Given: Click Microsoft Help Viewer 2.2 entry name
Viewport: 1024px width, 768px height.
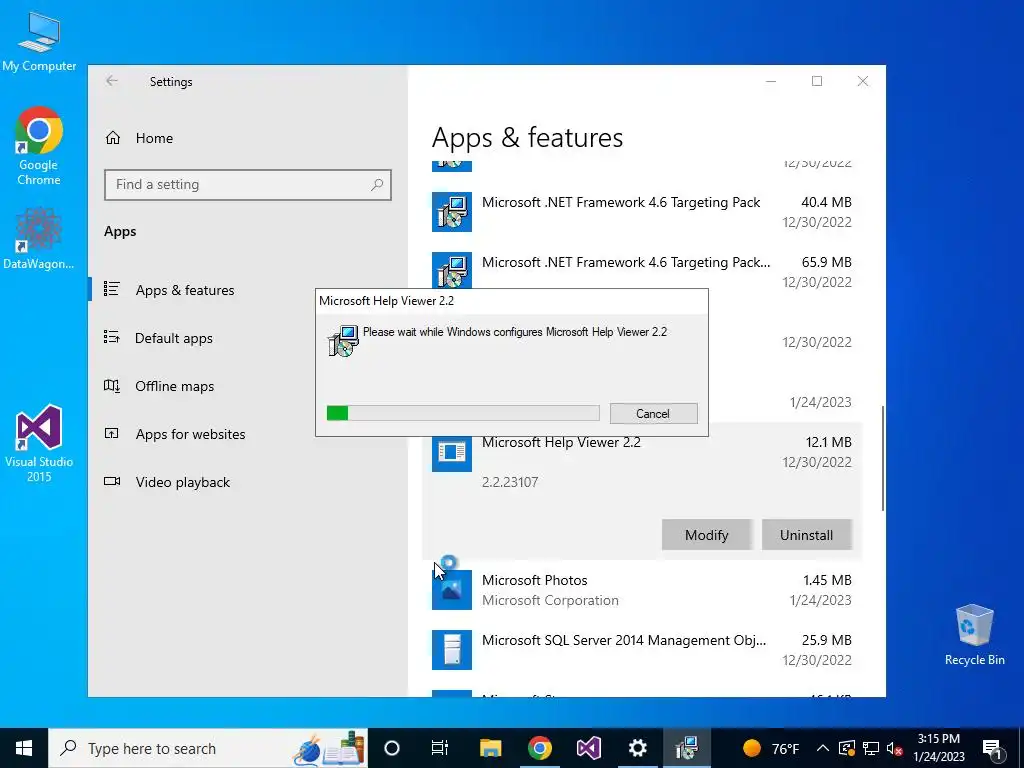Looking at the screenshot, I should click(x=561, y=442).
